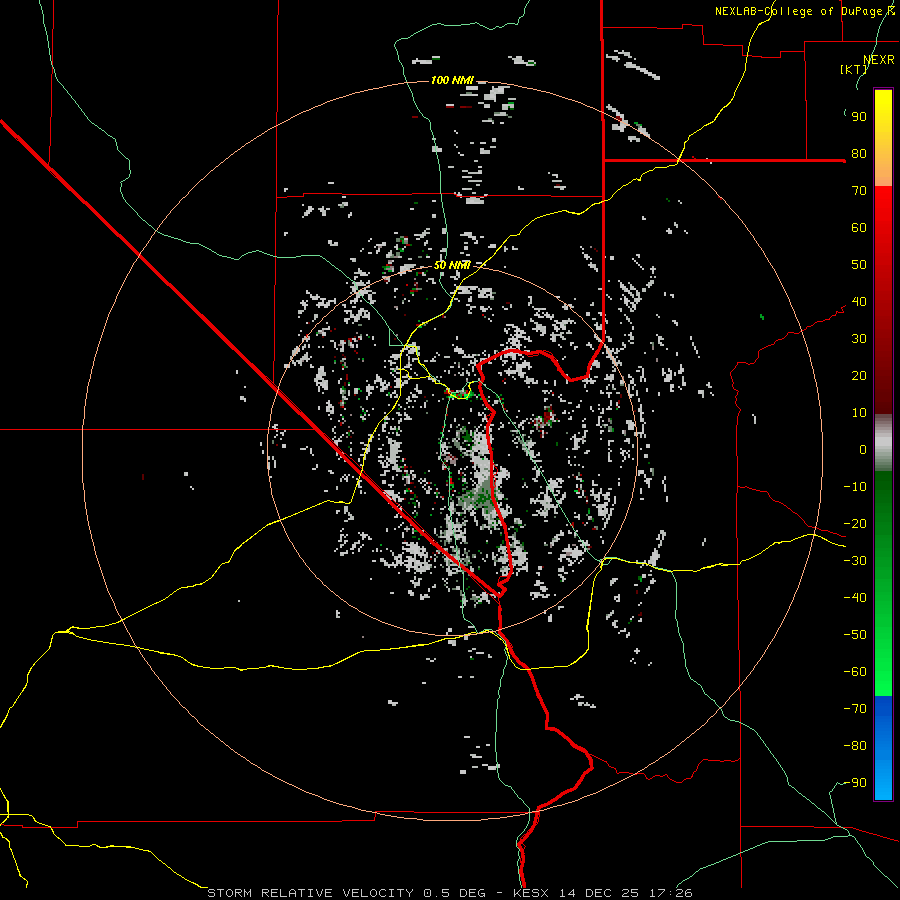Screen dimensions: 900x900
Task: Click the 40 label on the velocity scale
Action: click(x=859, y=302)
